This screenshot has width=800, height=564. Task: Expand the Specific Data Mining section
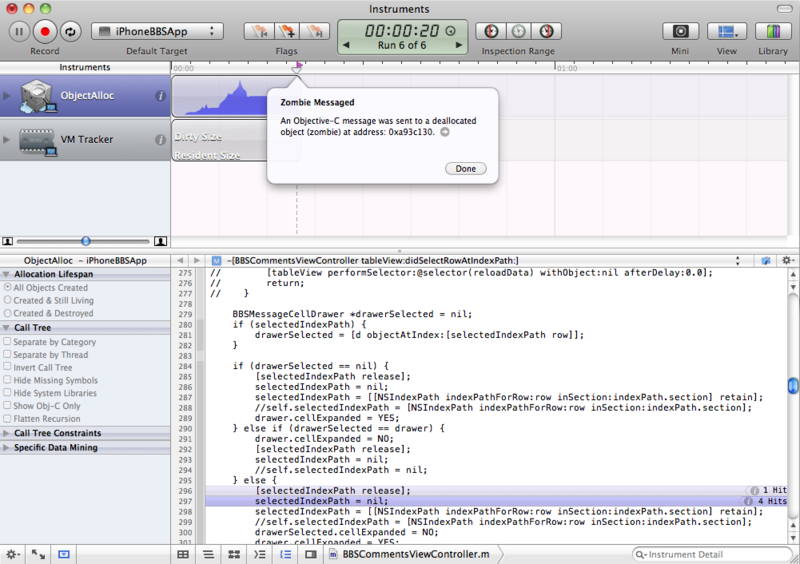tap(6, 447)
